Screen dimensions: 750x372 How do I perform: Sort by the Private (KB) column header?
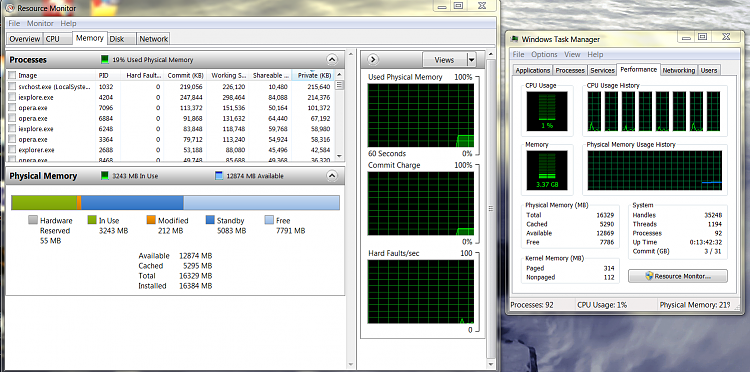313,75
